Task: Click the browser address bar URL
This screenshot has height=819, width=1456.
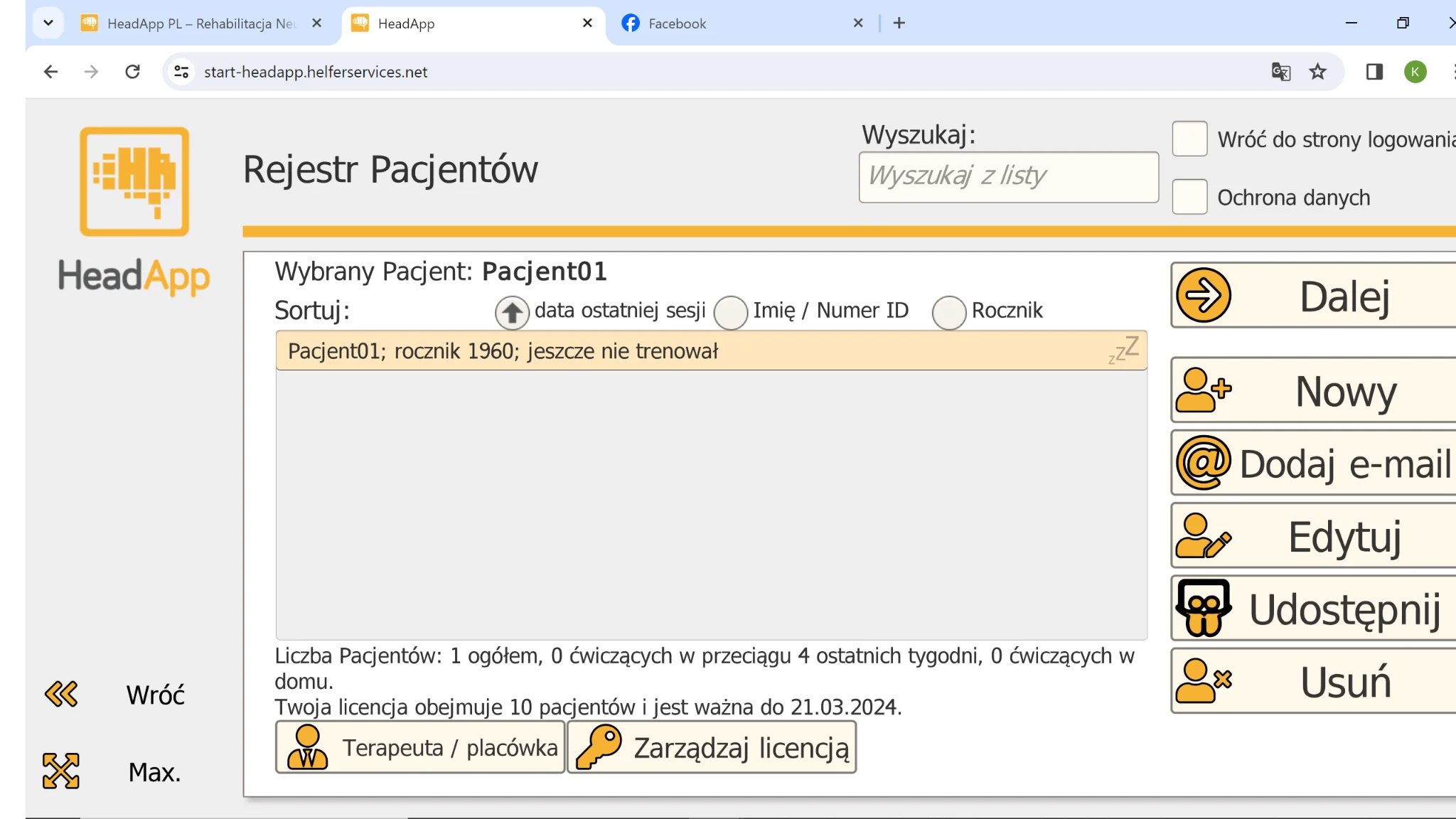Action: (x=316, y=72)
